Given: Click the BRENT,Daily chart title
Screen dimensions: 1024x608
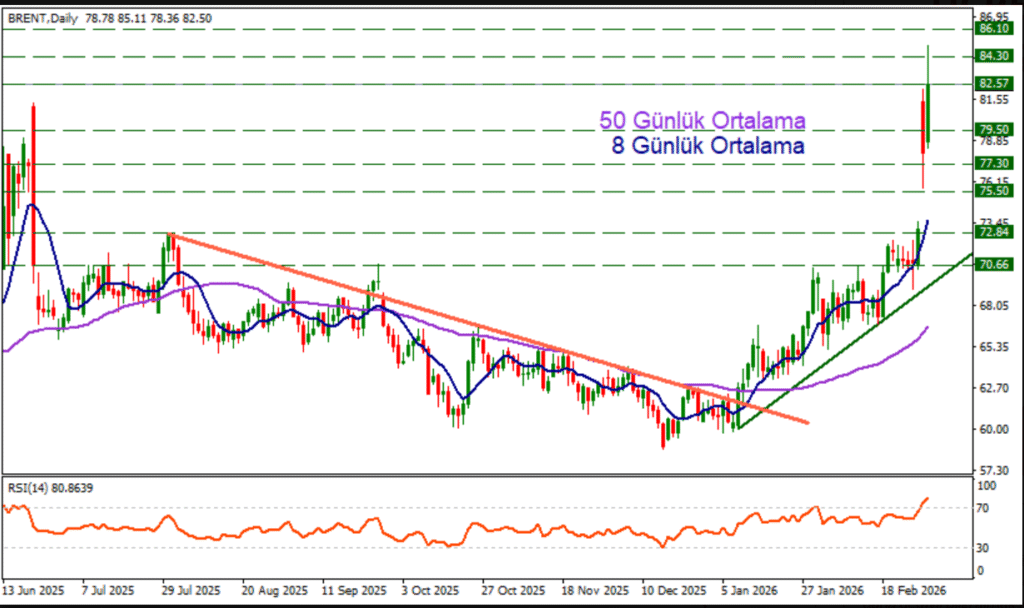Looking at the screenshot, I should click(x=37, y=18).
